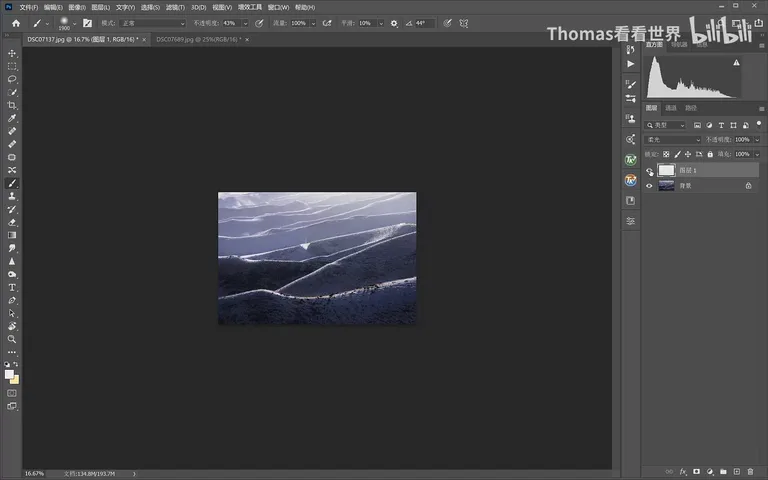Toggle pressure for size button
This screenshot has width=768, height=480.
click(447, 23)
